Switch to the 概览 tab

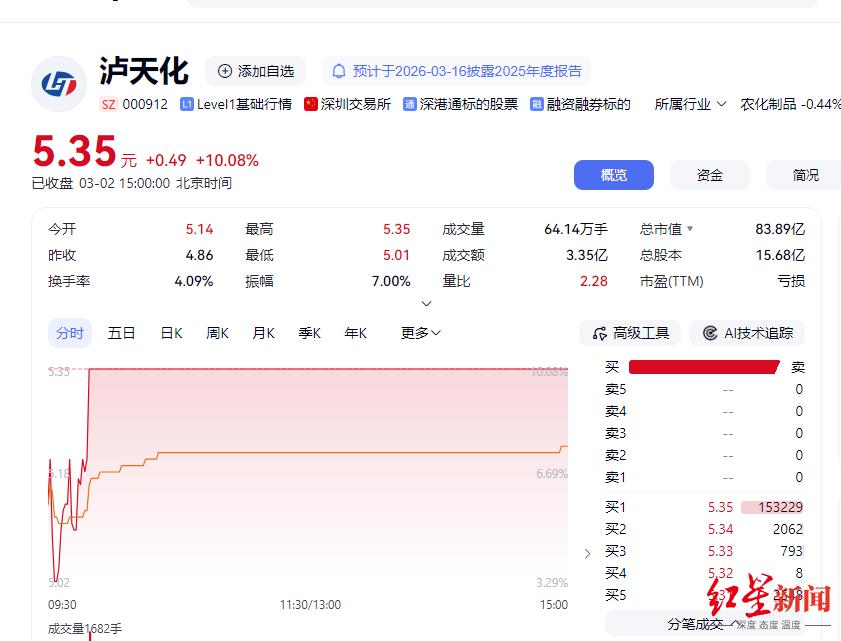coord(614,175)
